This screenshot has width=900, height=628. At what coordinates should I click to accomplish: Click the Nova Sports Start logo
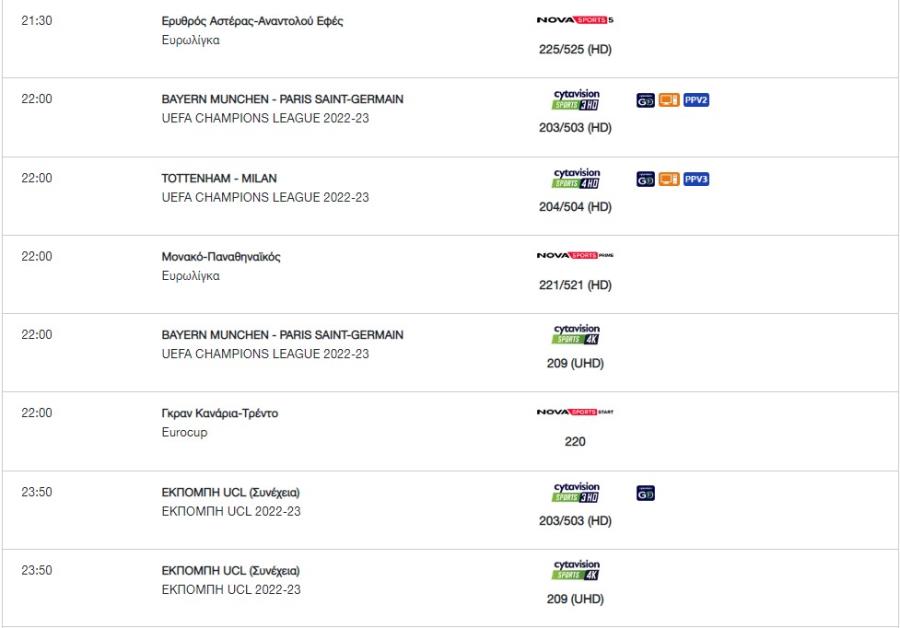pos(575,412)
